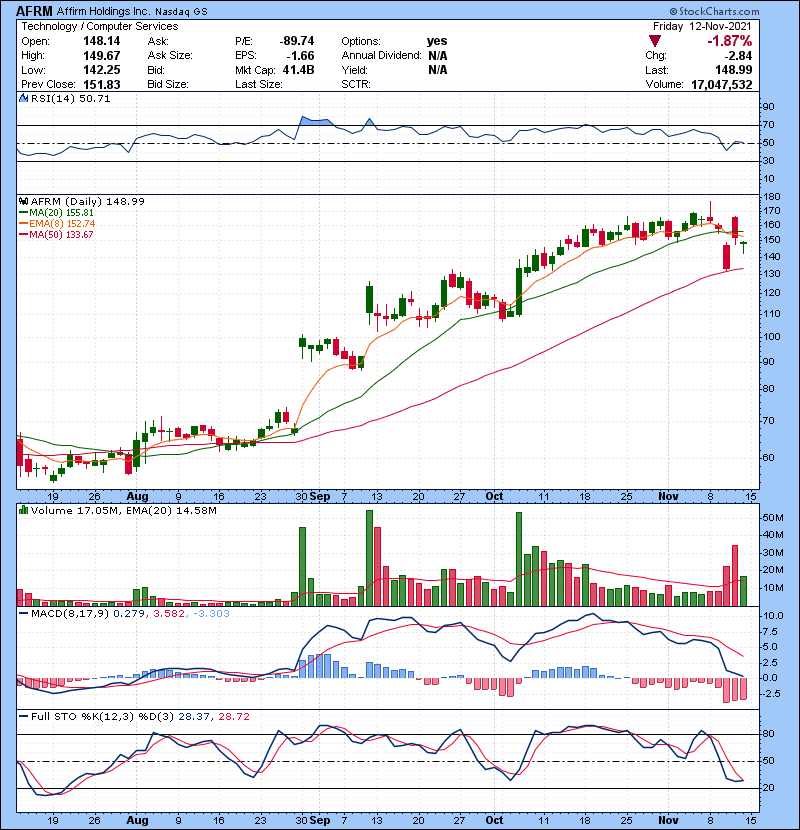Click the tallest green volume bar in mid-September
Image resolution: width=800 pixels, height=830 pixels.
(x=370, y=558)
